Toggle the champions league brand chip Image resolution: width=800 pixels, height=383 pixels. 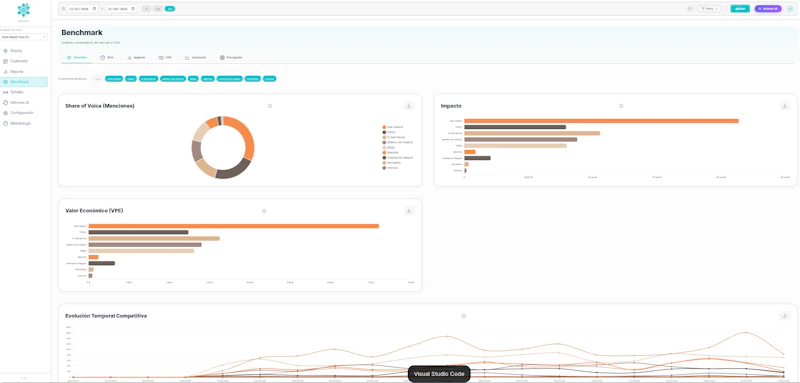tap(230, 79)
